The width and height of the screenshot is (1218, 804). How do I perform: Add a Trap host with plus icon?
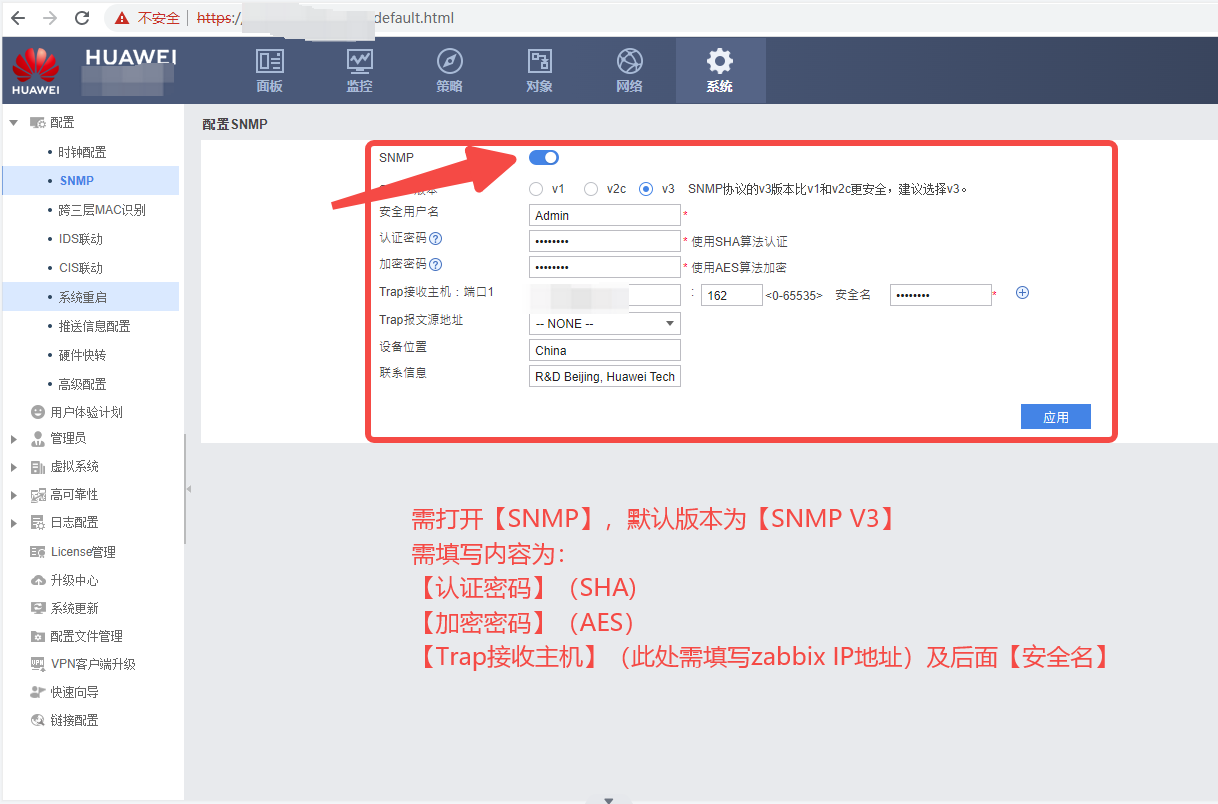tap(1022, 293)
